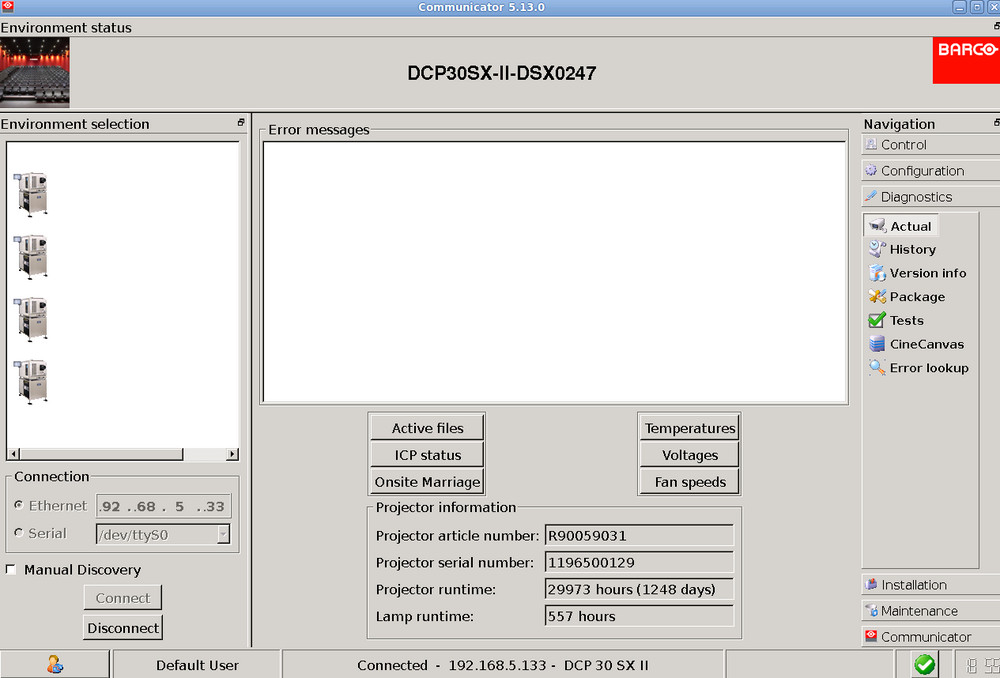Open the Tests page
The image size is (1000, 678).
[x=895, y=320]
